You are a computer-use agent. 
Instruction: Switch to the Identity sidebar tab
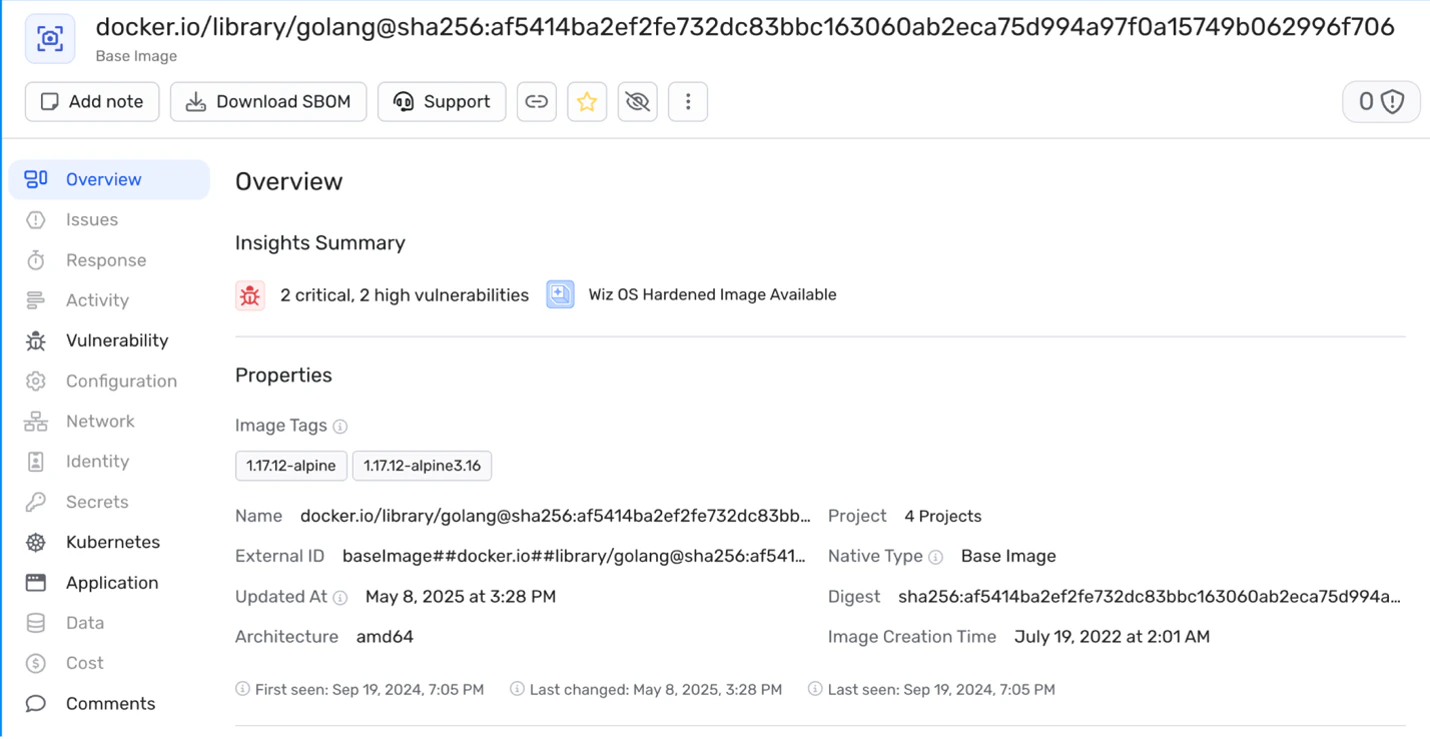point(109,461)
